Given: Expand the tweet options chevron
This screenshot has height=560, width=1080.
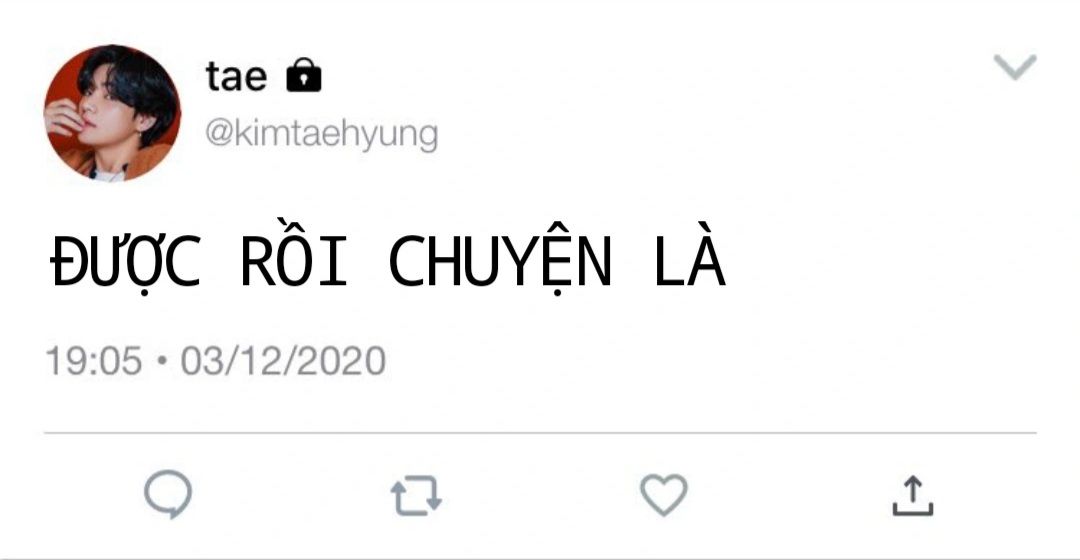Looking at the screenshot, I should point(1015,67).
